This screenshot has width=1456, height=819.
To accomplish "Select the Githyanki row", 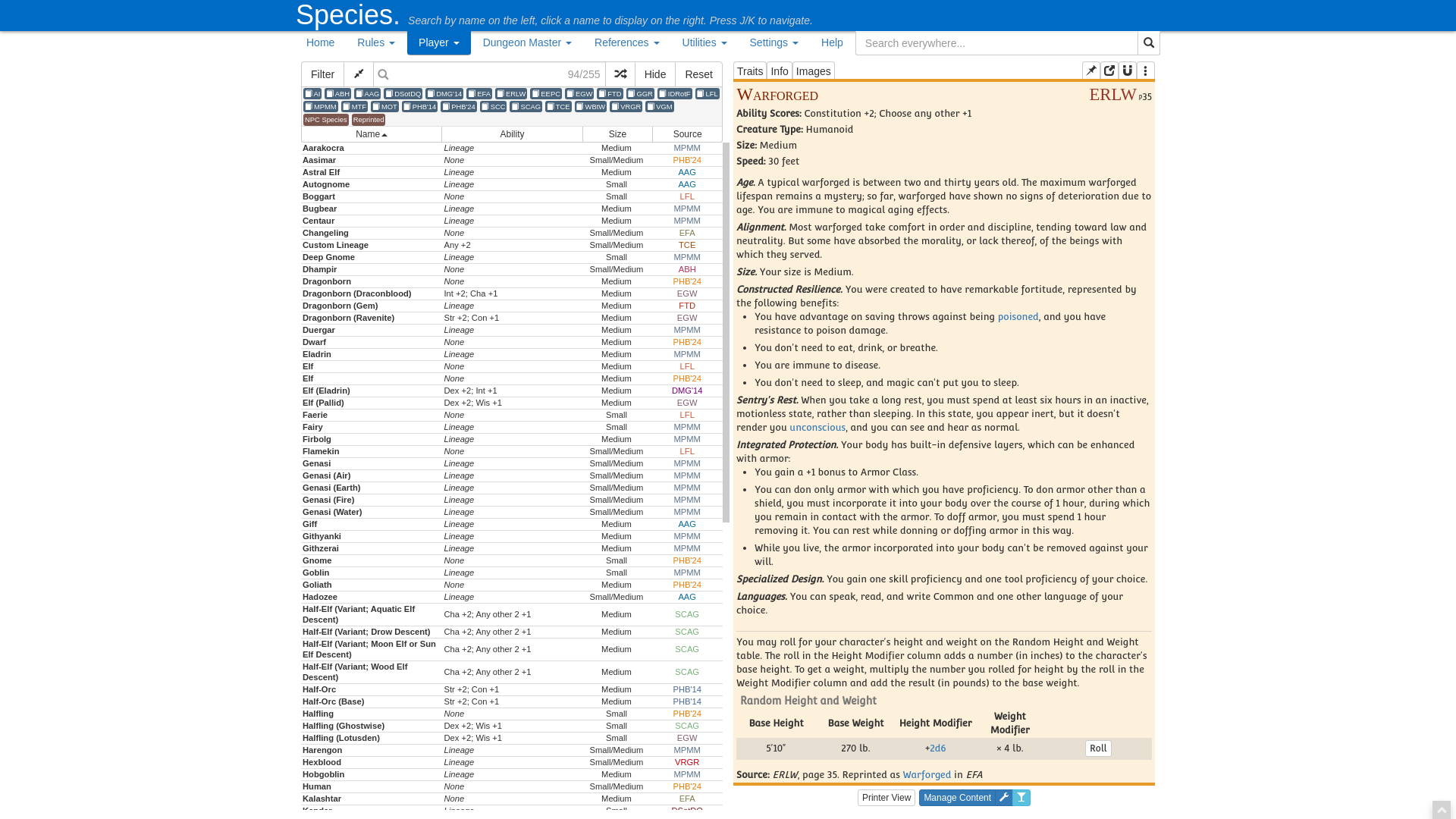I will point(512,537).
